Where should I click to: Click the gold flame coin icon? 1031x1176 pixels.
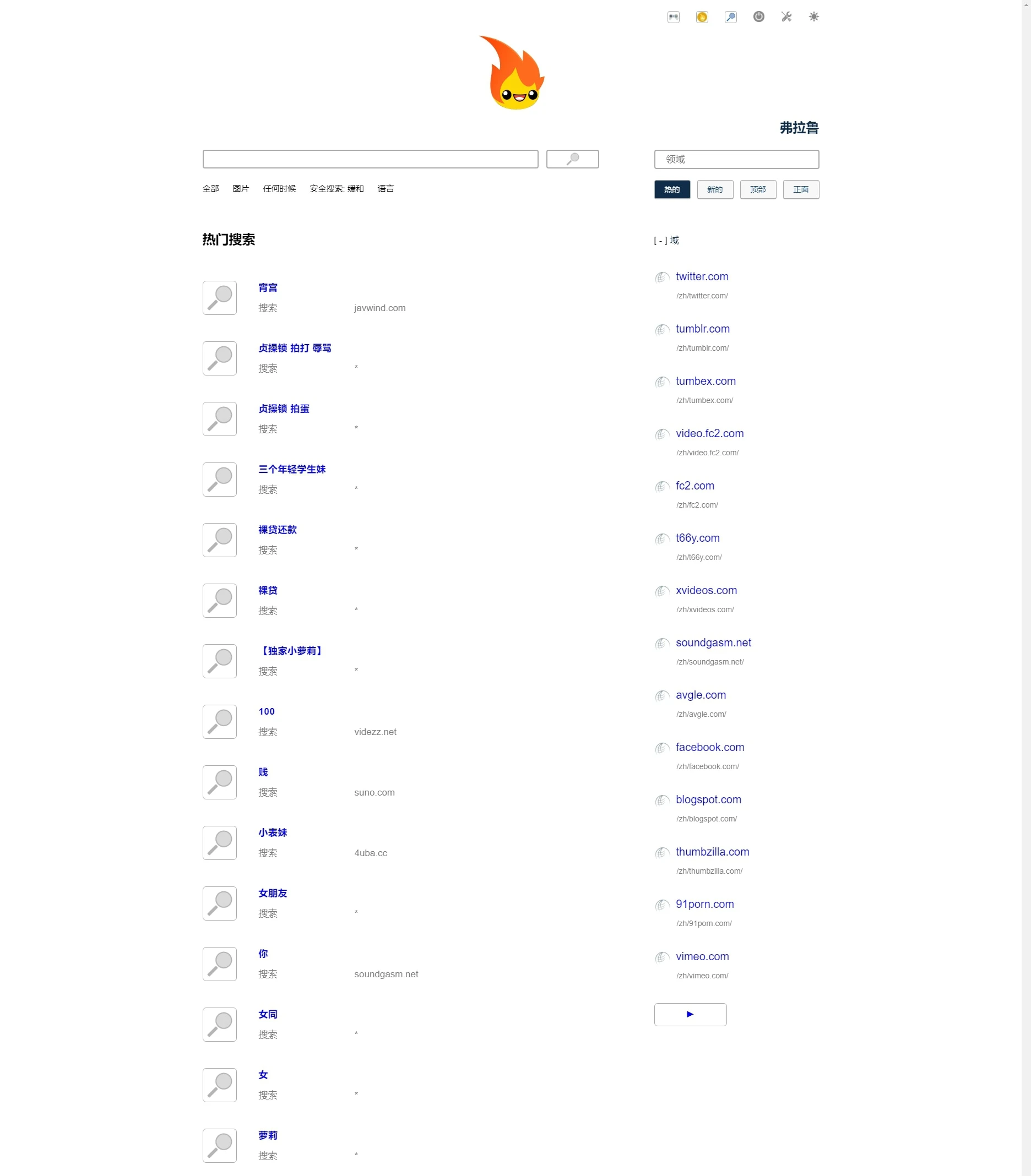(702, 17)
